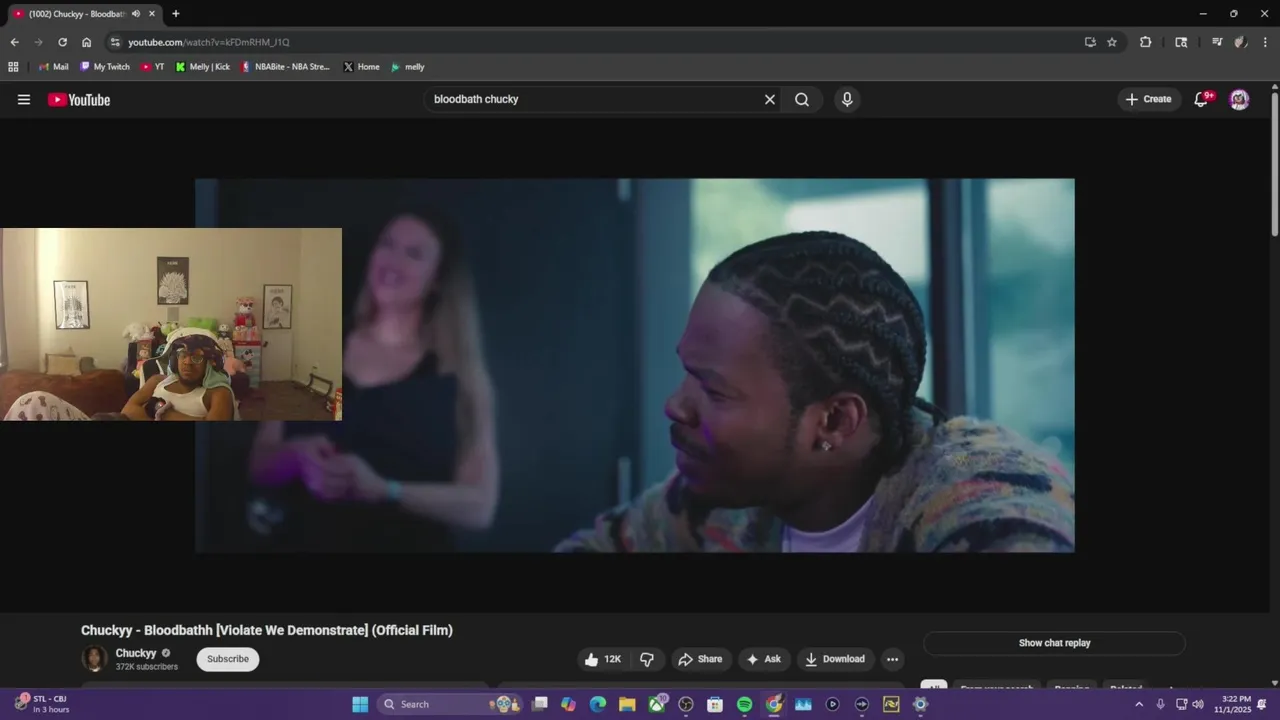The image size is (1280, 720).
Task: Open X Home bookmark
Action: point(361,67)
